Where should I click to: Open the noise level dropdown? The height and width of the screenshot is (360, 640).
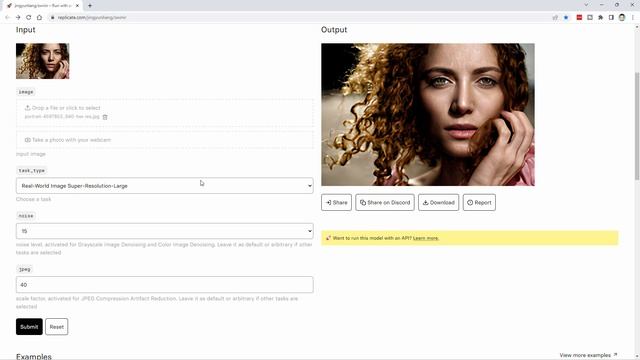[x=164, y=231]
